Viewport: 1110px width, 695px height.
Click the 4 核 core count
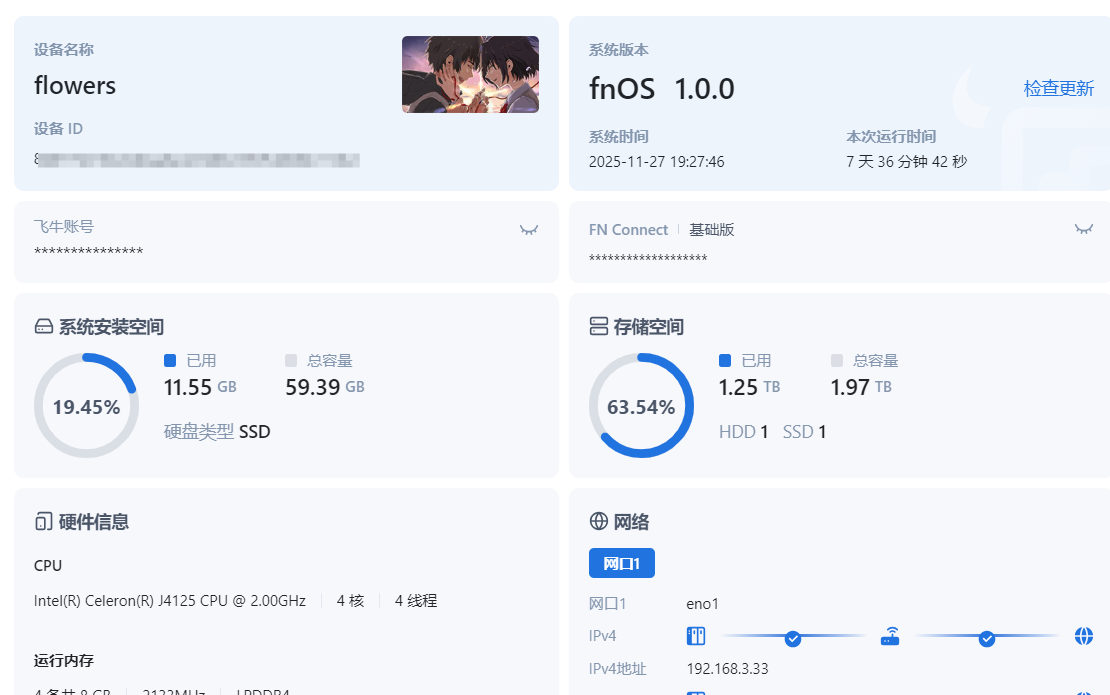click(350, 601)
